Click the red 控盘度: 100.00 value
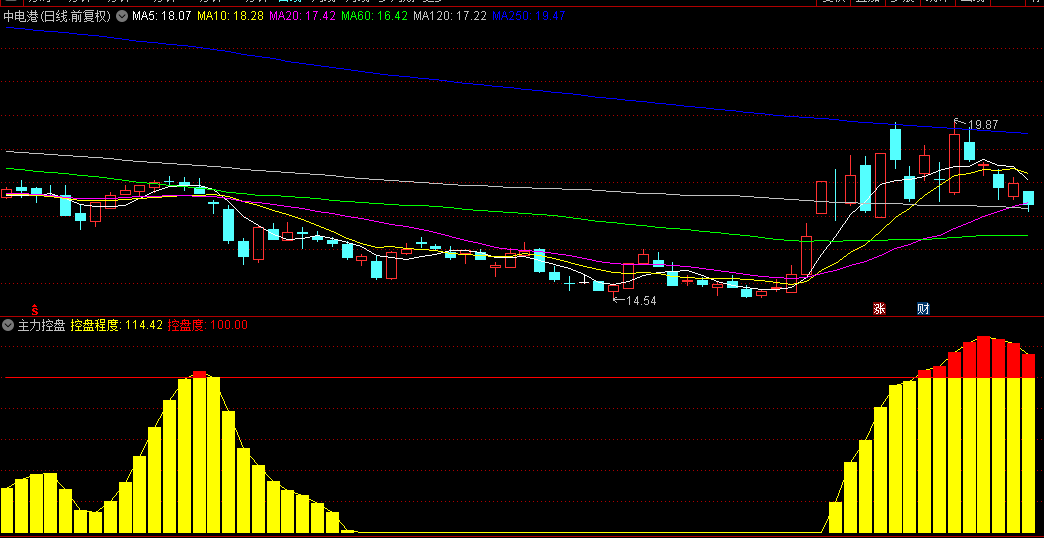 pos(208,326)
